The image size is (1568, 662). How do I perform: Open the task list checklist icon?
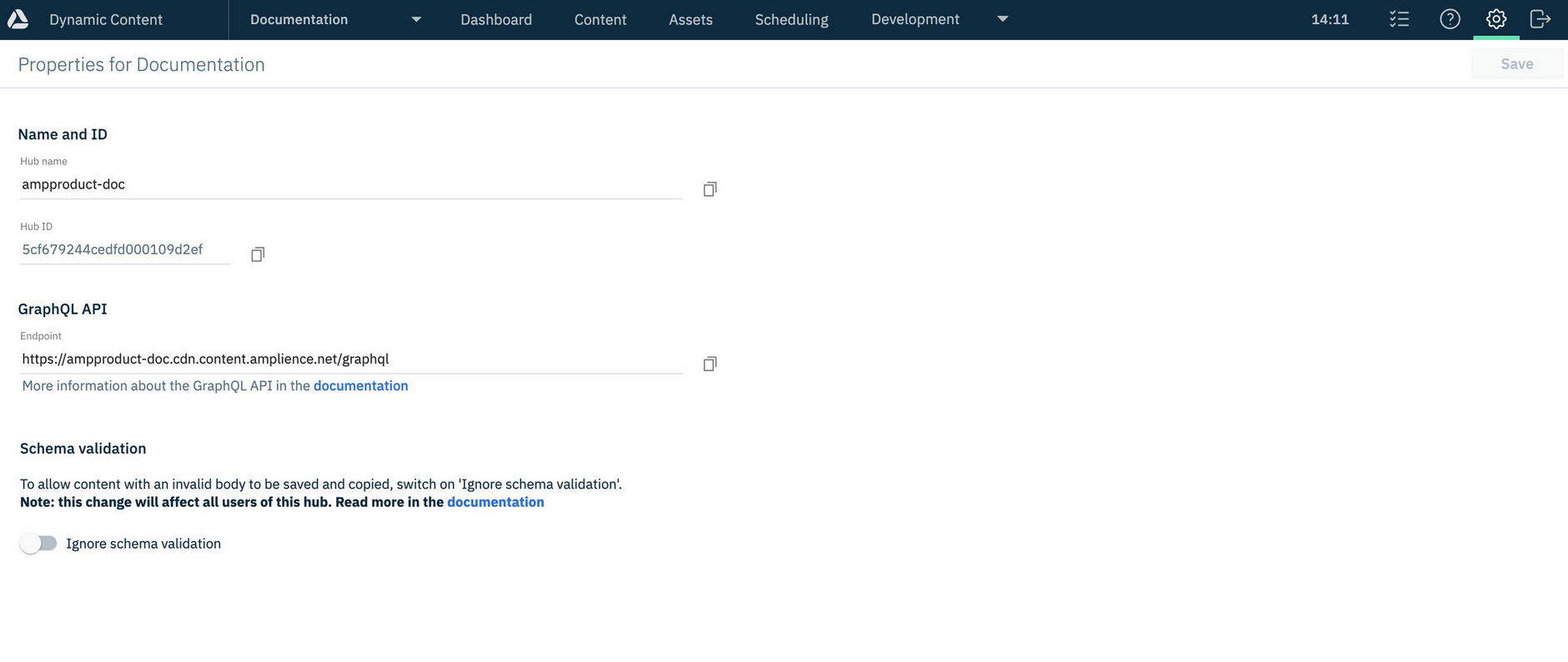(1400, 19)
